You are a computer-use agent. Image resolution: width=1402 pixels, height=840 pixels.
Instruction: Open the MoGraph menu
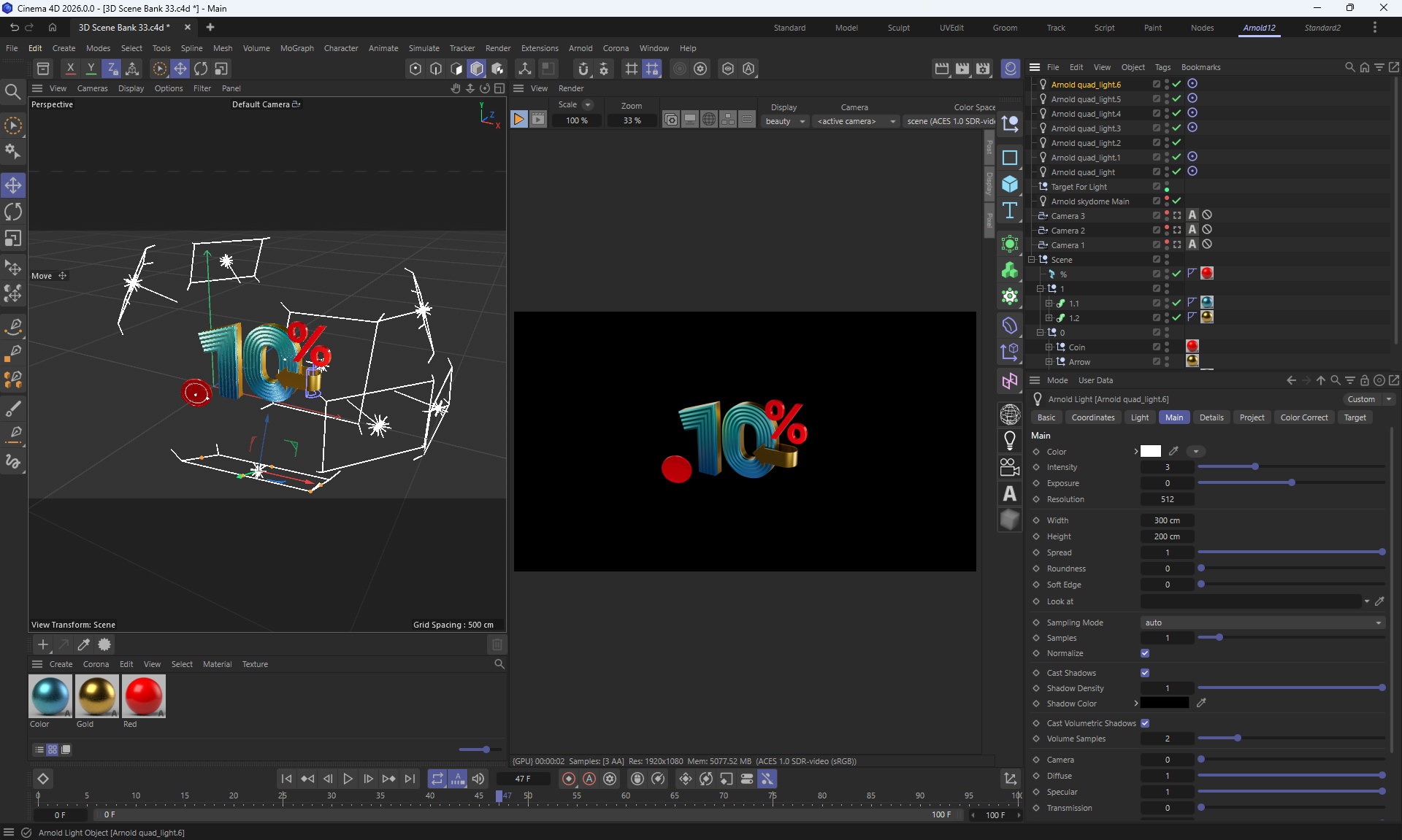(x=296, y=48)
